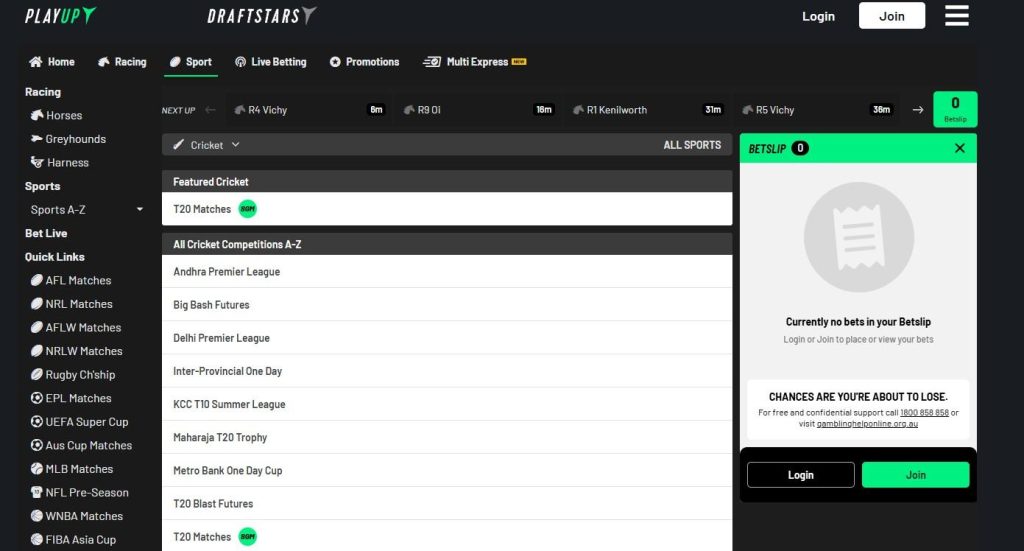Open KCC T10 Summer League competition
This screenshot has height=551, width=1024.
click(x=447, y=404)
